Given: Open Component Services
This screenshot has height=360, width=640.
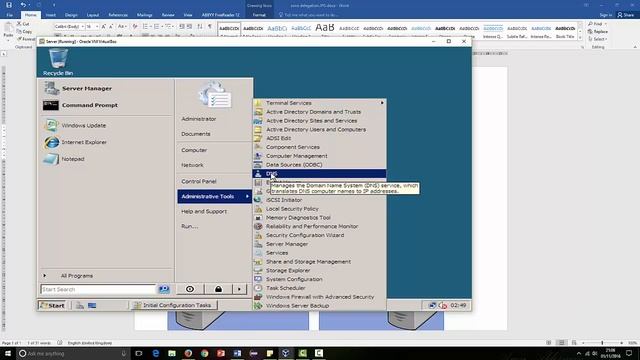Looking at the screenshot, I should 319,147.
